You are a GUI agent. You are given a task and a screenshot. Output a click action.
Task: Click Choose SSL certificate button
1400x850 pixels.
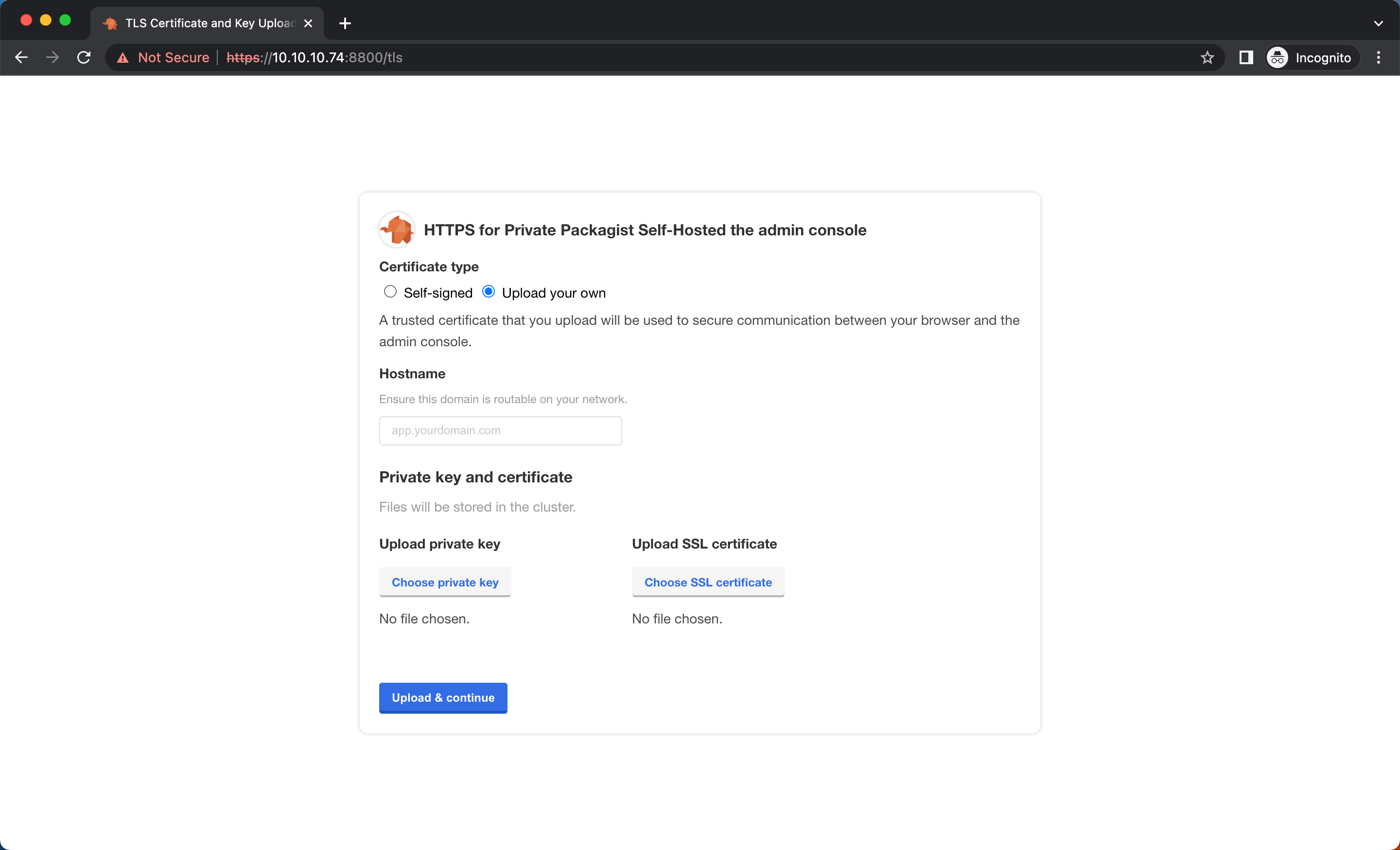pos(708,582)
